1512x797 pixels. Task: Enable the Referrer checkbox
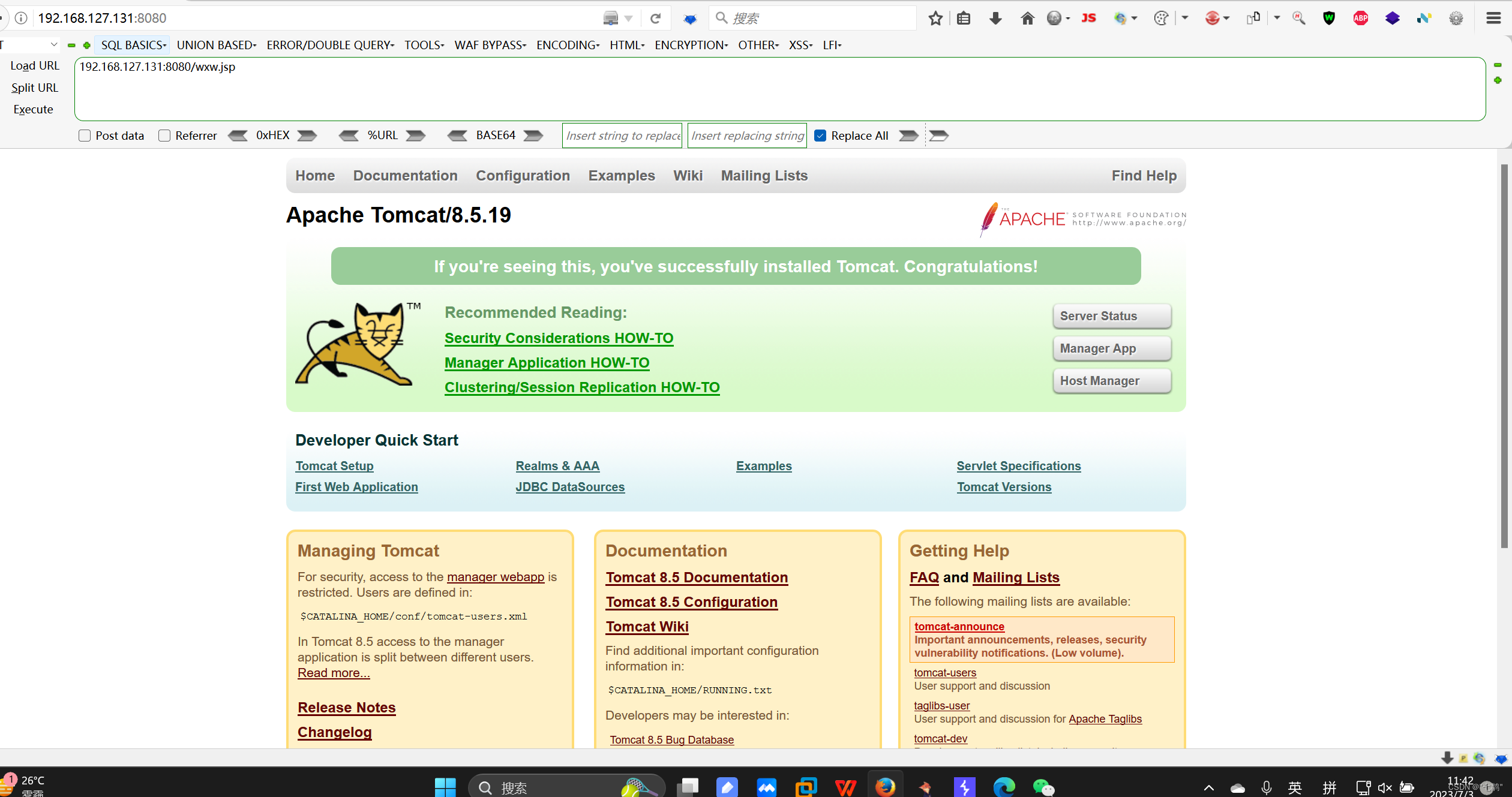point(164,136)
